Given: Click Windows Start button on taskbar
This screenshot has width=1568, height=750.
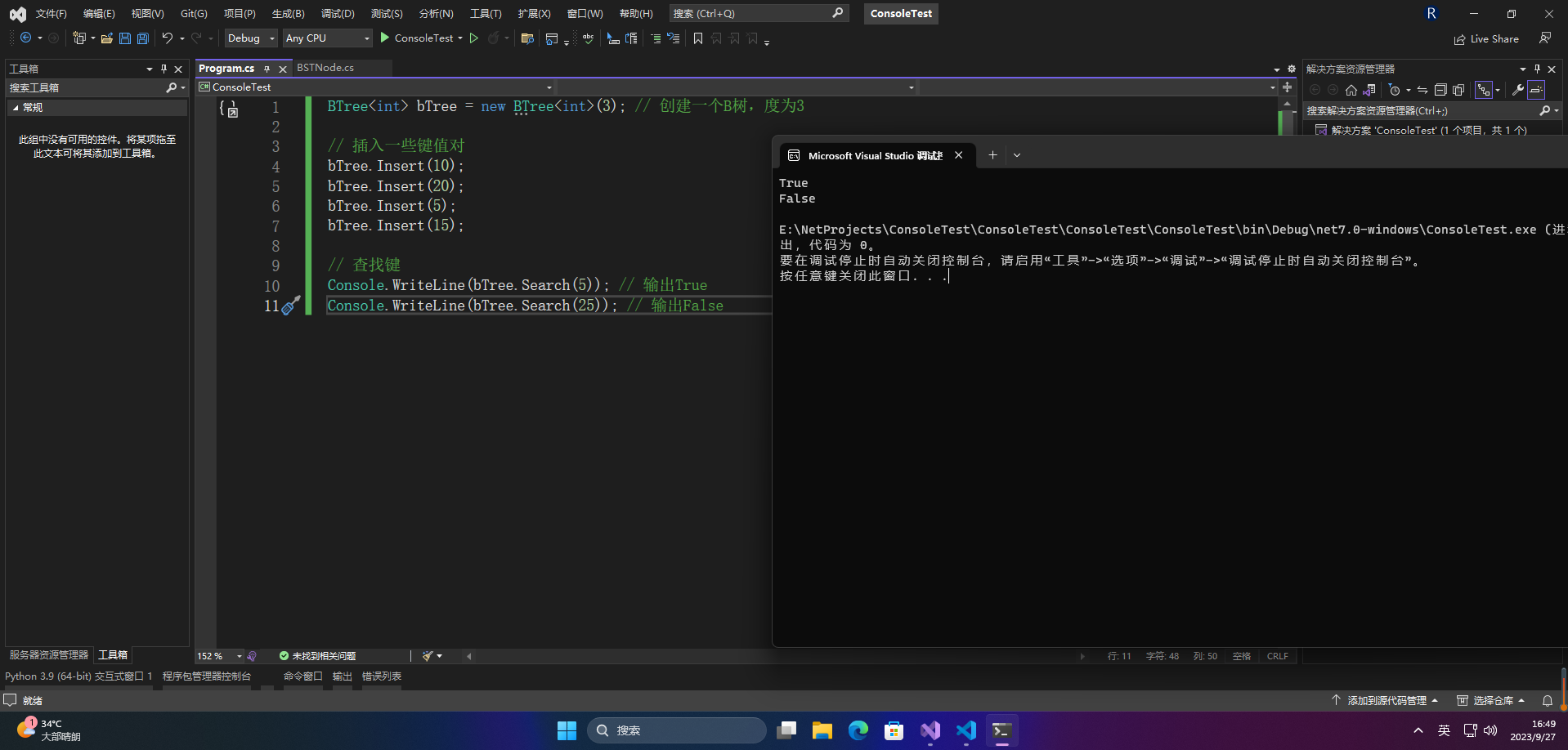Looking at the screenshot, I should coord(567,730).
